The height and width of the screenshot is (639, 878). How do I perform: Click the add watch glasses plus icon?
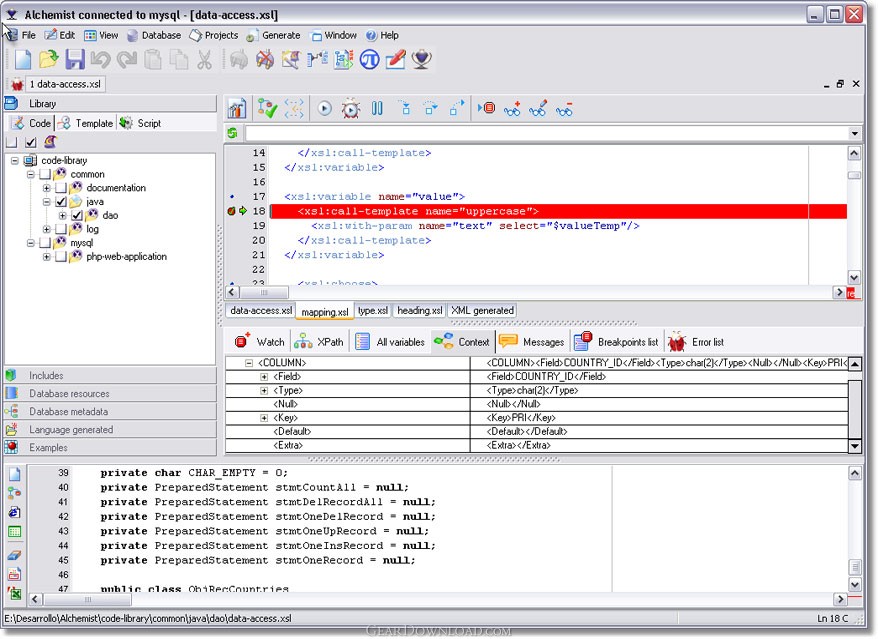tap(512, 109)
